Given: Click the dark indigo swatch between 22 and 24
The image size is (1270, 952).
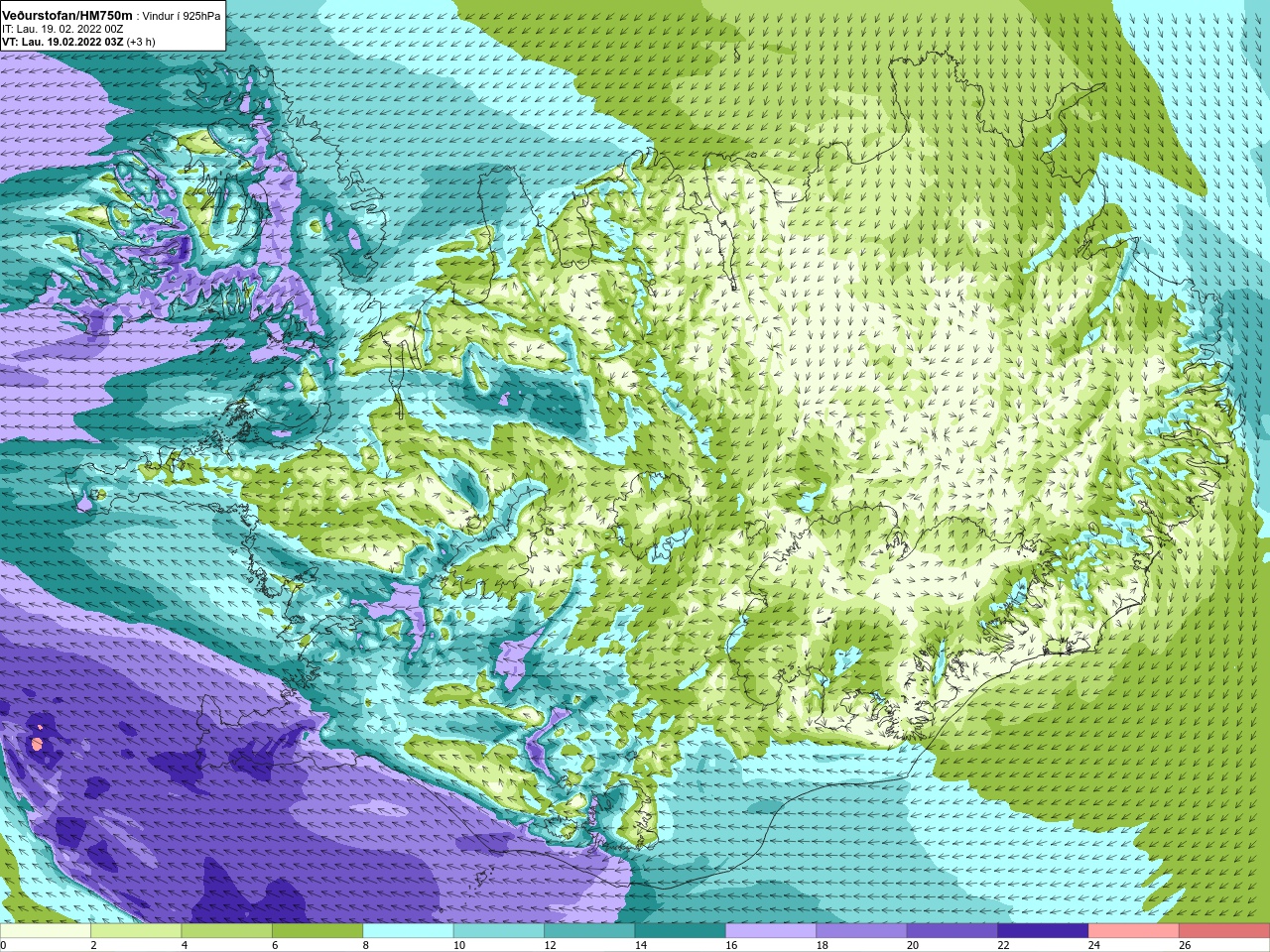Looking at the screenshot, I should click(1043, 931).
